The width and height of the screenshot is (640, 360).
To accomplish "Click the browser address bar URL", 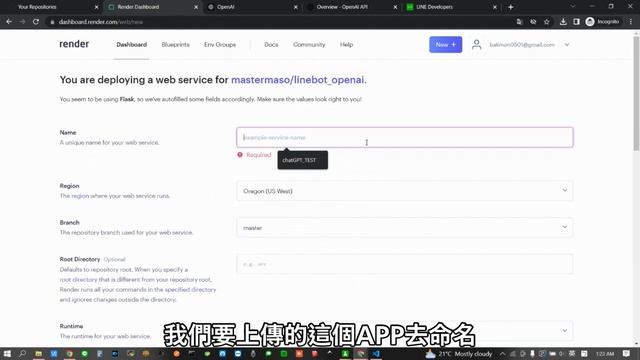I will click(x=101, y=22).
